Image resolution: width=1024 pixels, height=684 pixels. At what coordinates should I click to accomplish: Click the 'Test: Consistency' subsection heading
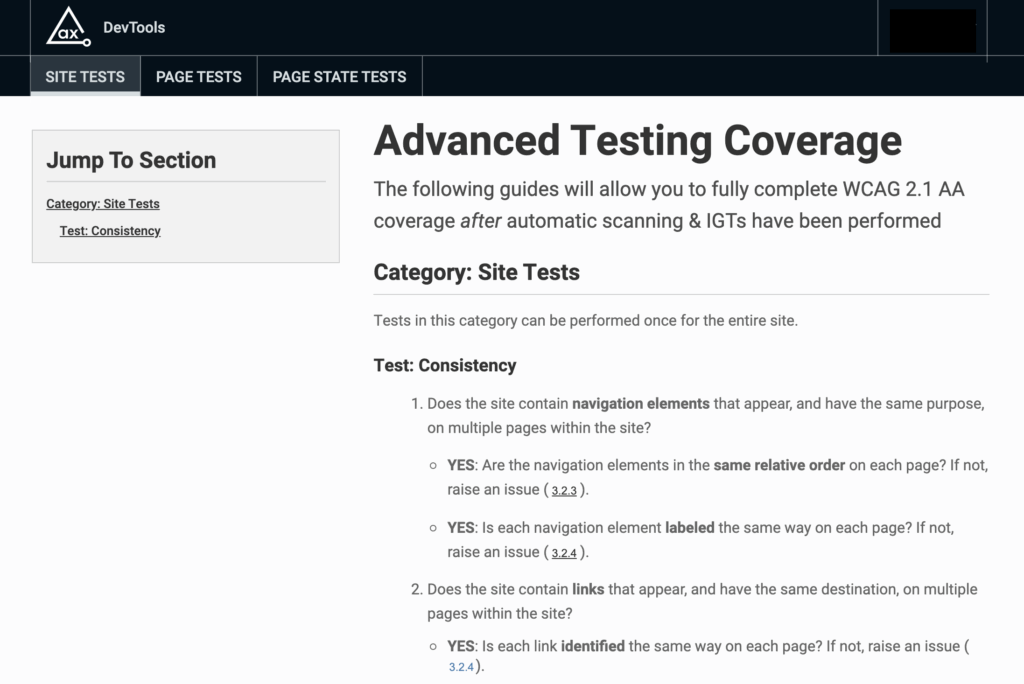point(444,365)
